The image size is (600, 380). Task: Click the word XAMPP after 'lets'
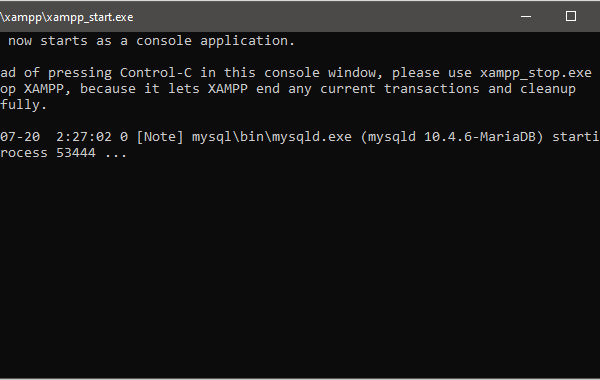tap(228, 89)
